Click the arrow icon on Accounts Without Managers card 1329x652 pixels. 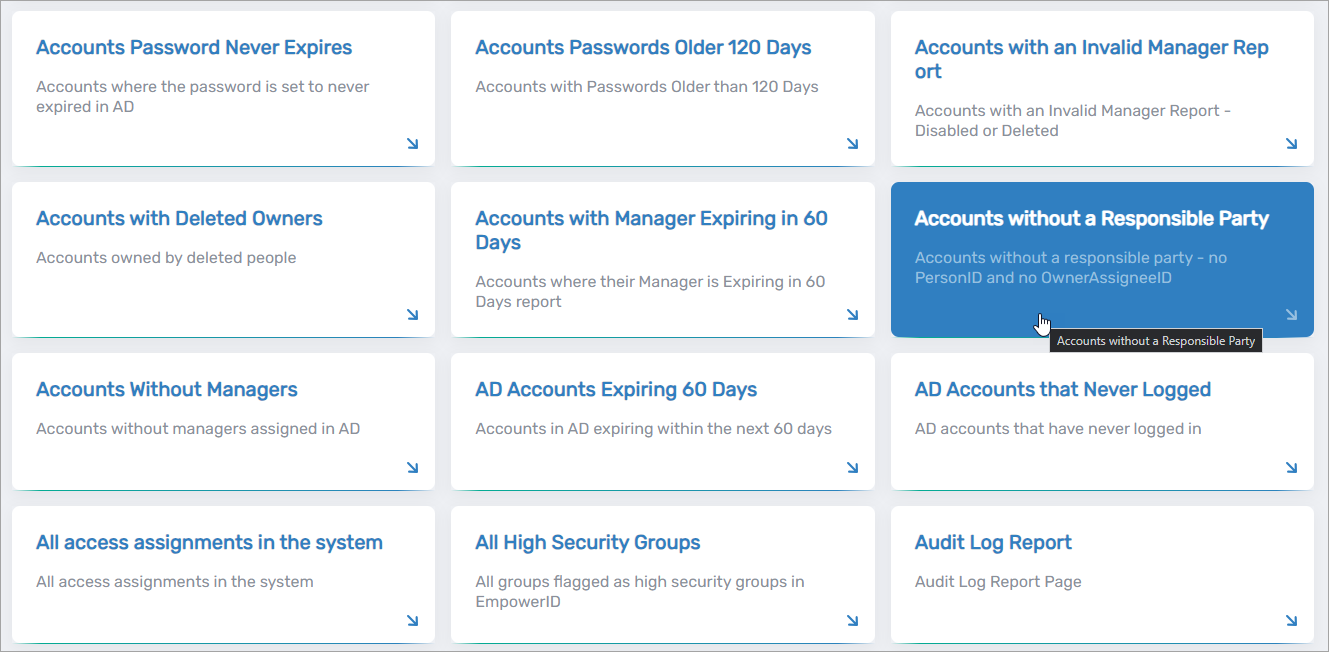point(412,467)
